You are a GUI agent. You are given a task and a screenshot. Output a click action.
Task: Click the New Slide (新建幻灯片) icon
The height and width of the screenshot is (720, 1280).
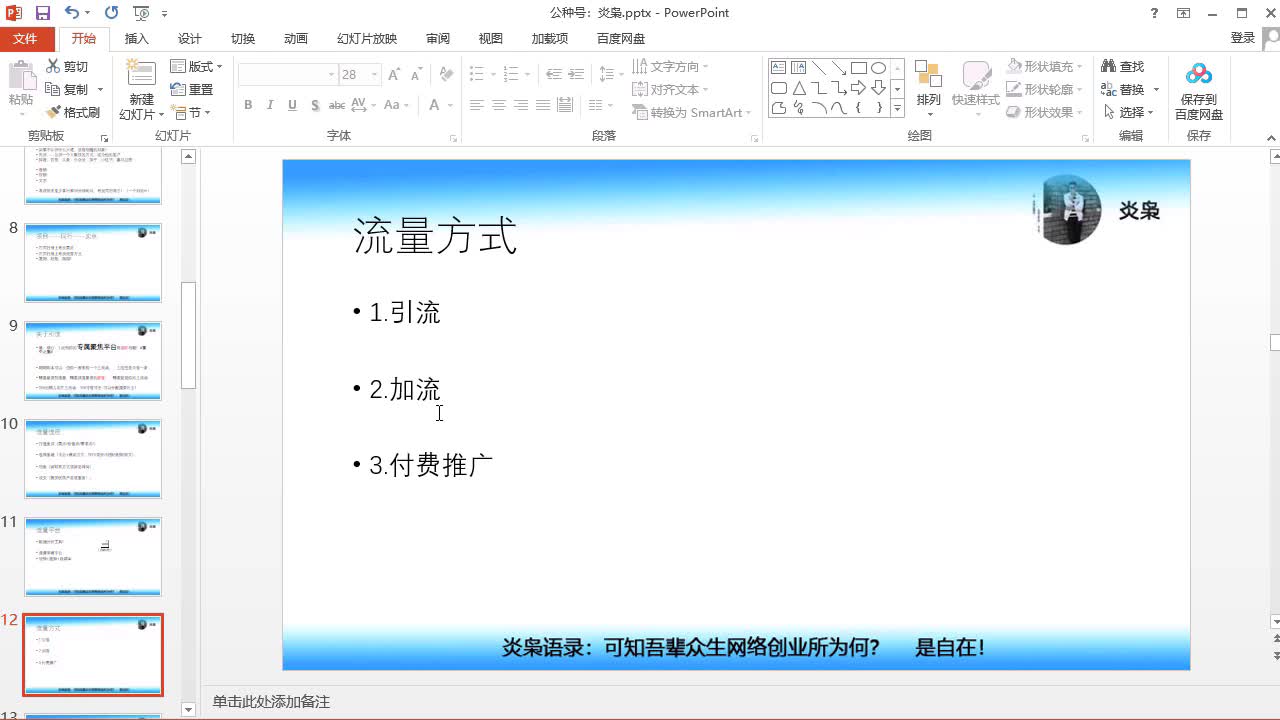(141, 75)
